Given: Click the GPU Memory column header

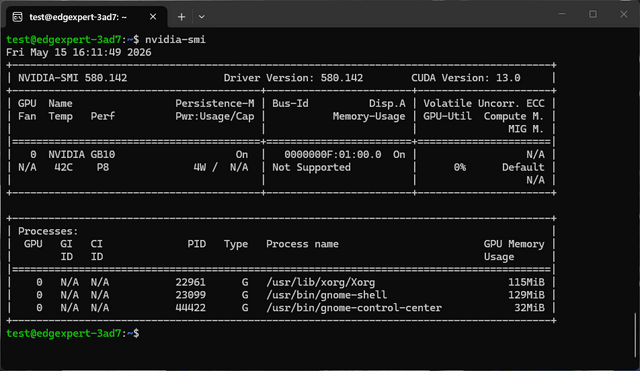Looking at the screenshot, I should coord(514,244).
